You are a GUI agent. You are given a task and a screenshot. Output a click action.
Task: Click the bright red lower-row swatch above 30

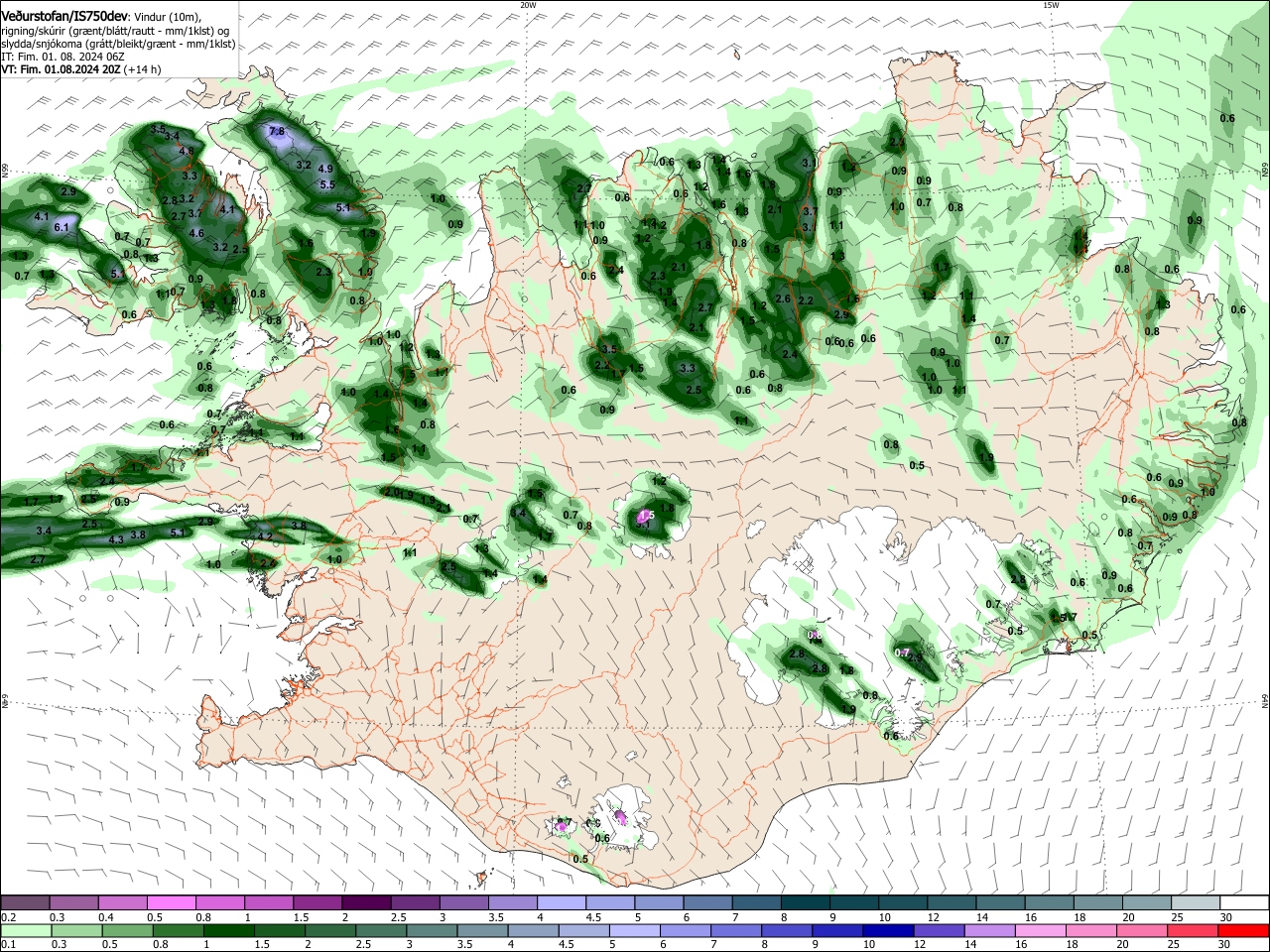tap(1242, 930)
